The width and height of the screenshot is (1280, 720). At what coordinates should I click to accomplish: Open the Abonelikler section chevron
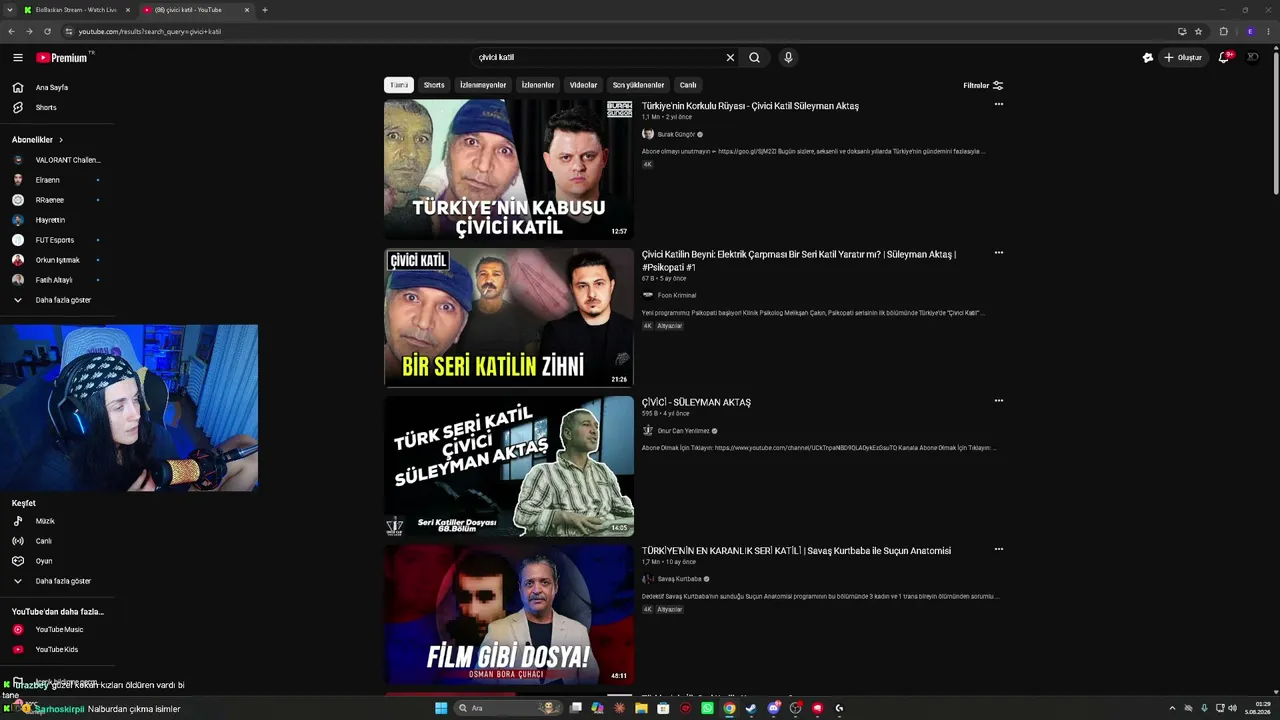[x=61, y=140]
